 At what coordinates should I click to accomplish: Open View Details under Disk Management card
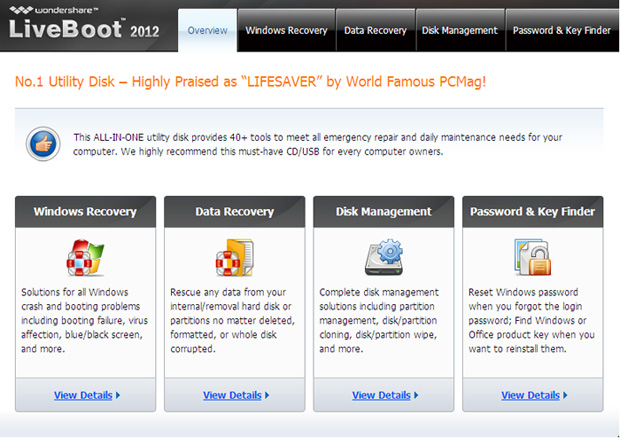[x=381, y=395]
